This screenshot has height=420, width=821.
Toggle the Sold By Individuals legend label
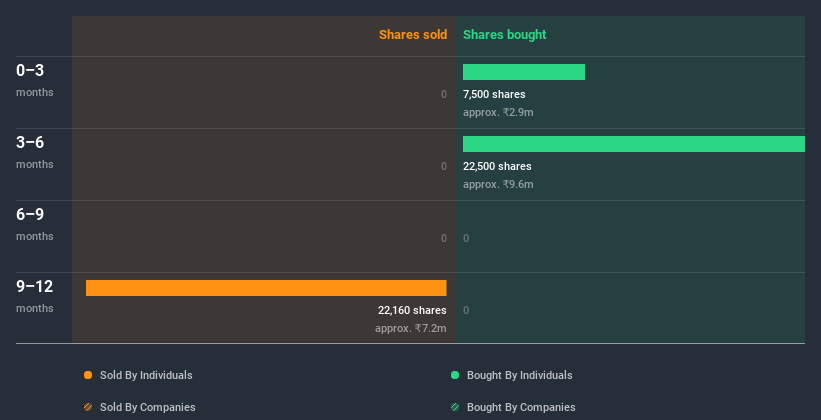coord(146,375)
